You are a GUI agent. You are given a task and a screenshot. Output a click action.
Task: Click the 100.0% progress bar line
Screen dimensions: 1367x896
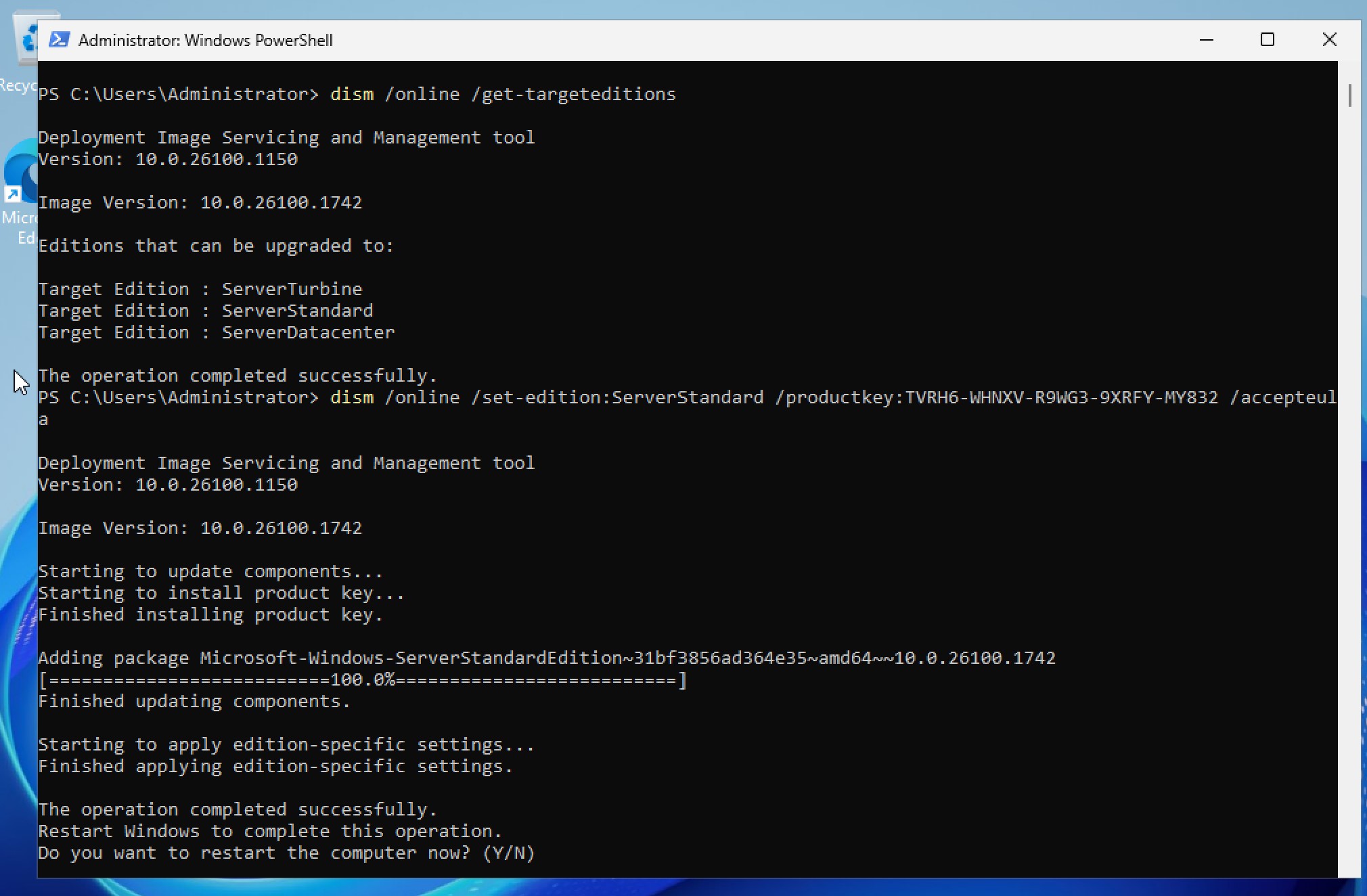[362, 679]
